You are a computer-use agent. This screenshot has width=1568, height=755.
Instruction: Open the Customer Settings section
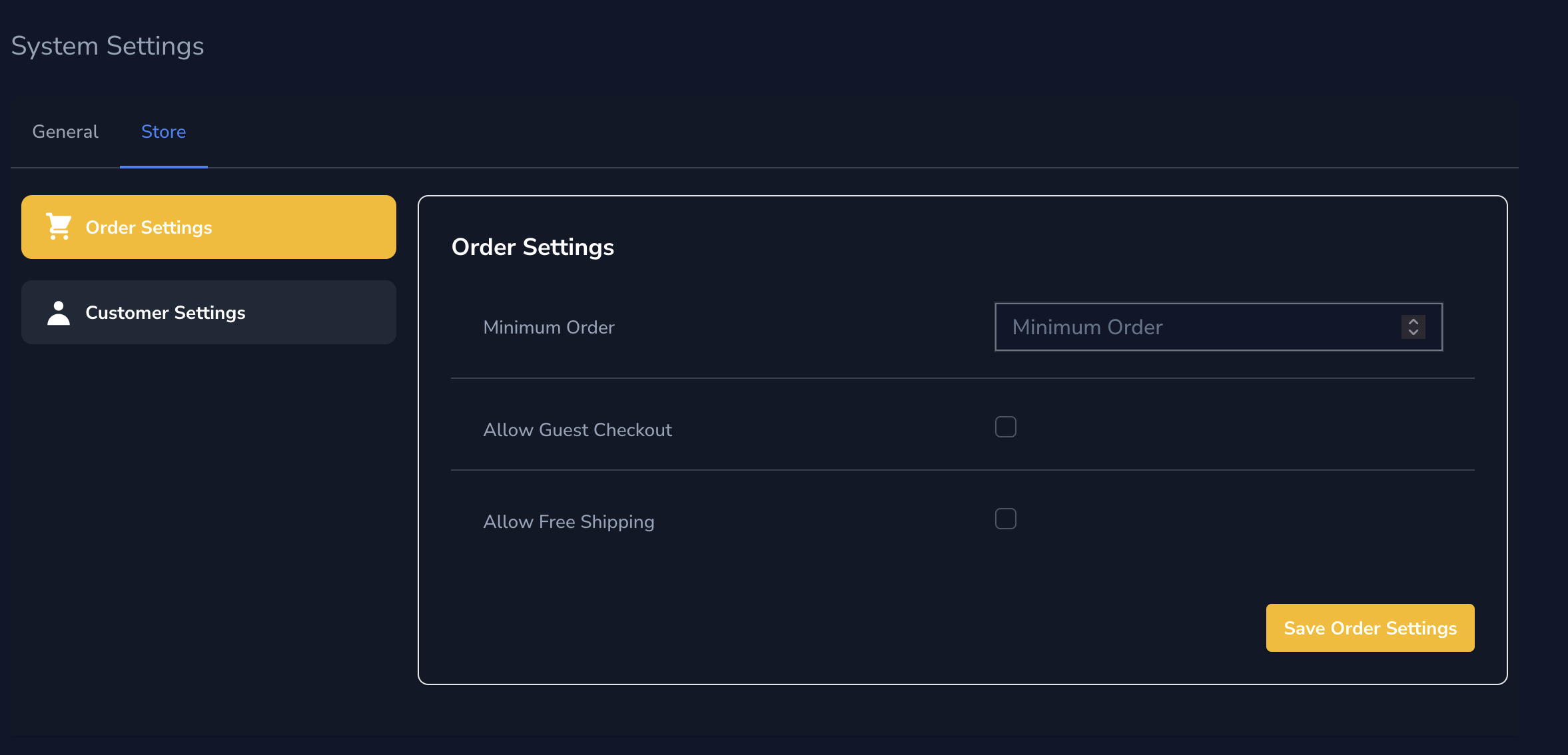coord(208,312)
